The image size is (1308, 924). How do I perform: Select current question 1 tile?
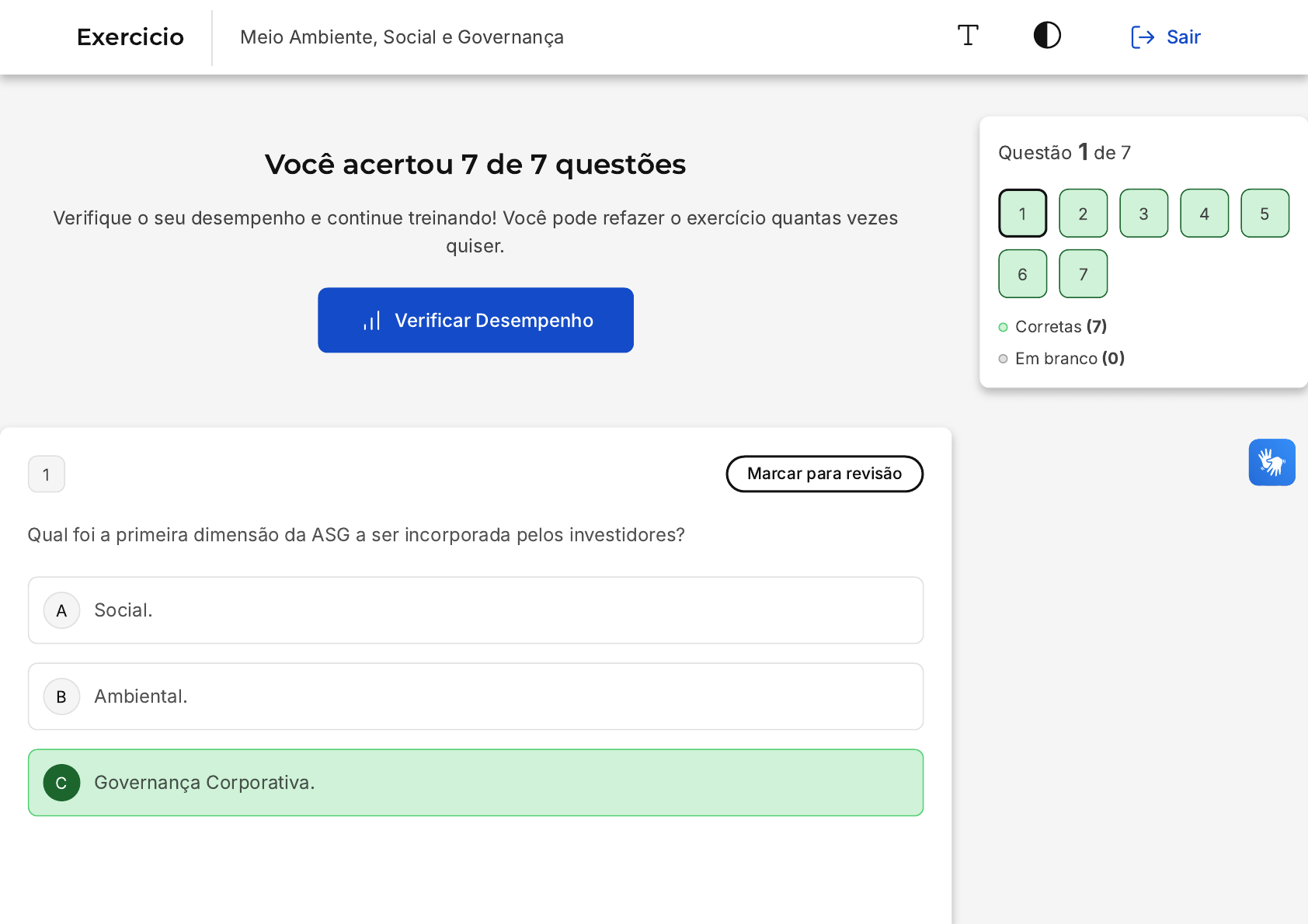click(1022, 214)
